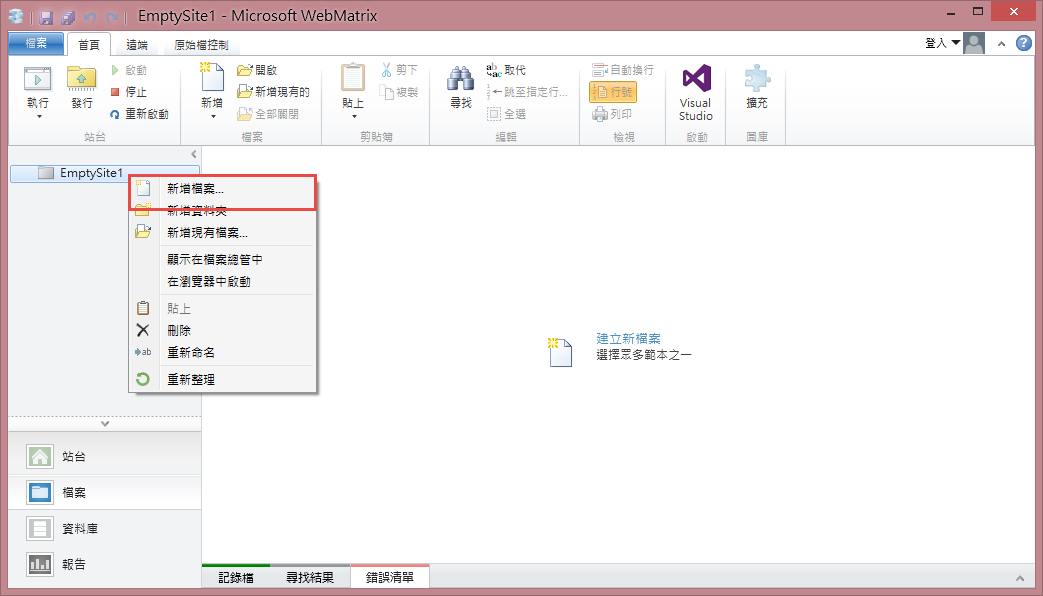Image resolution: width=1043 pixels, height=596 pixels.
Task: Choose 顯示在檔案總管中 from context menu
Action: 222,259
